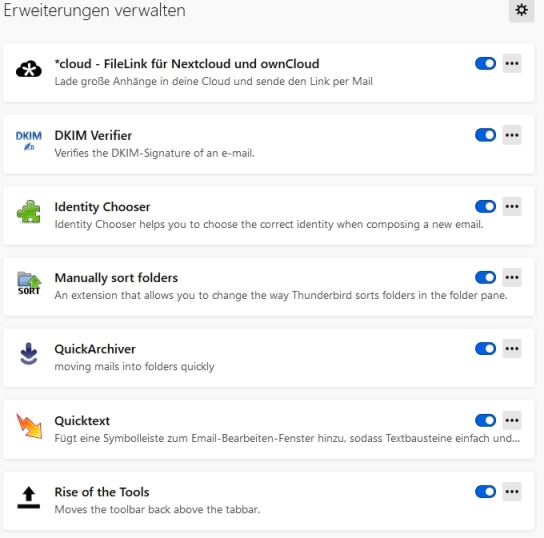
Task: Open details for Manually sort folders title
Action: 116,278
